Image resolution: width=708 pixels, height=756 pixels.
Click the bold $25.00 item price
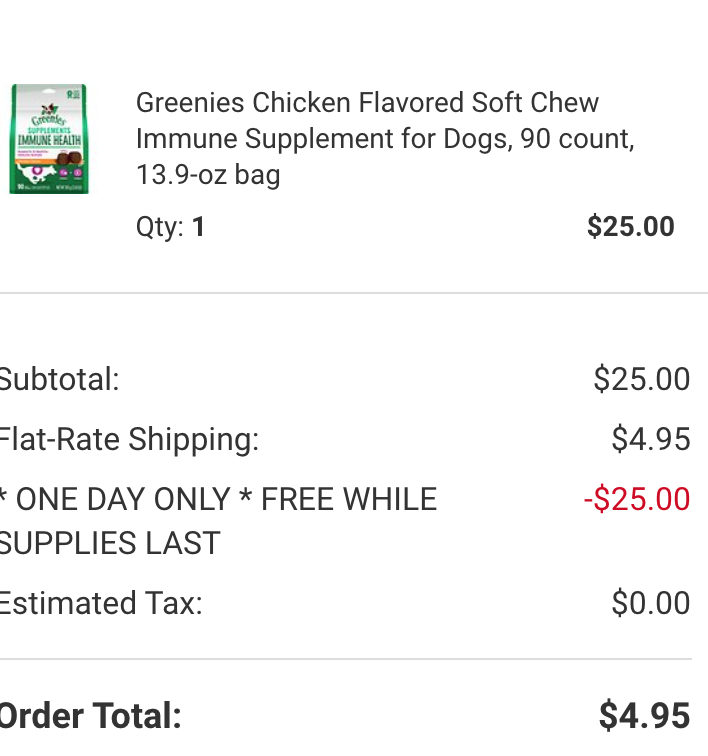(x=630, y=227)
